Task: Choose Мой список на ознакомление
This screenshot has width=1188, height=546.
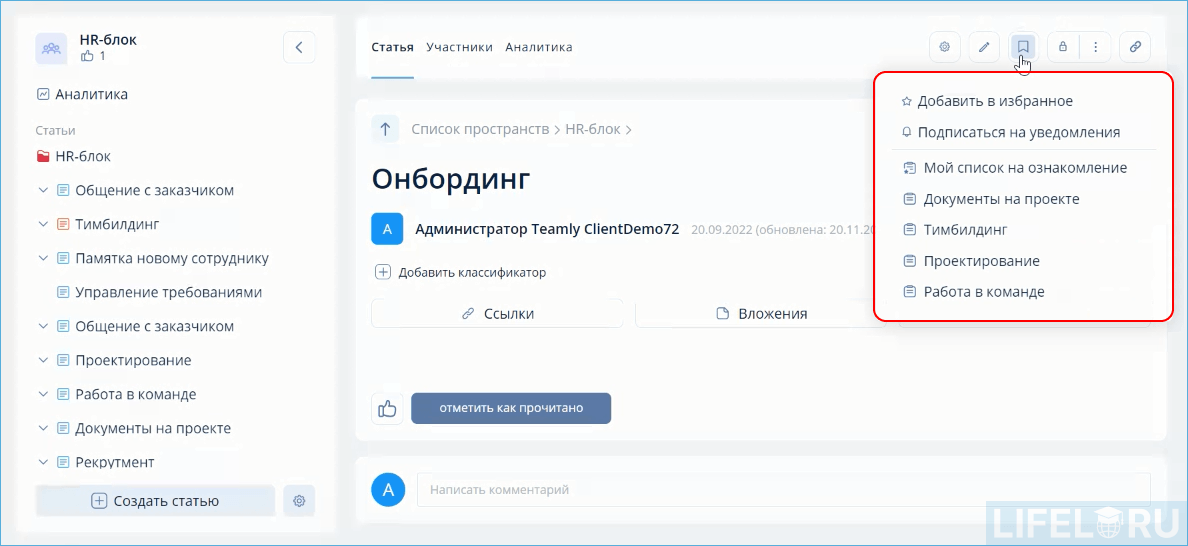Action: 1016,168
